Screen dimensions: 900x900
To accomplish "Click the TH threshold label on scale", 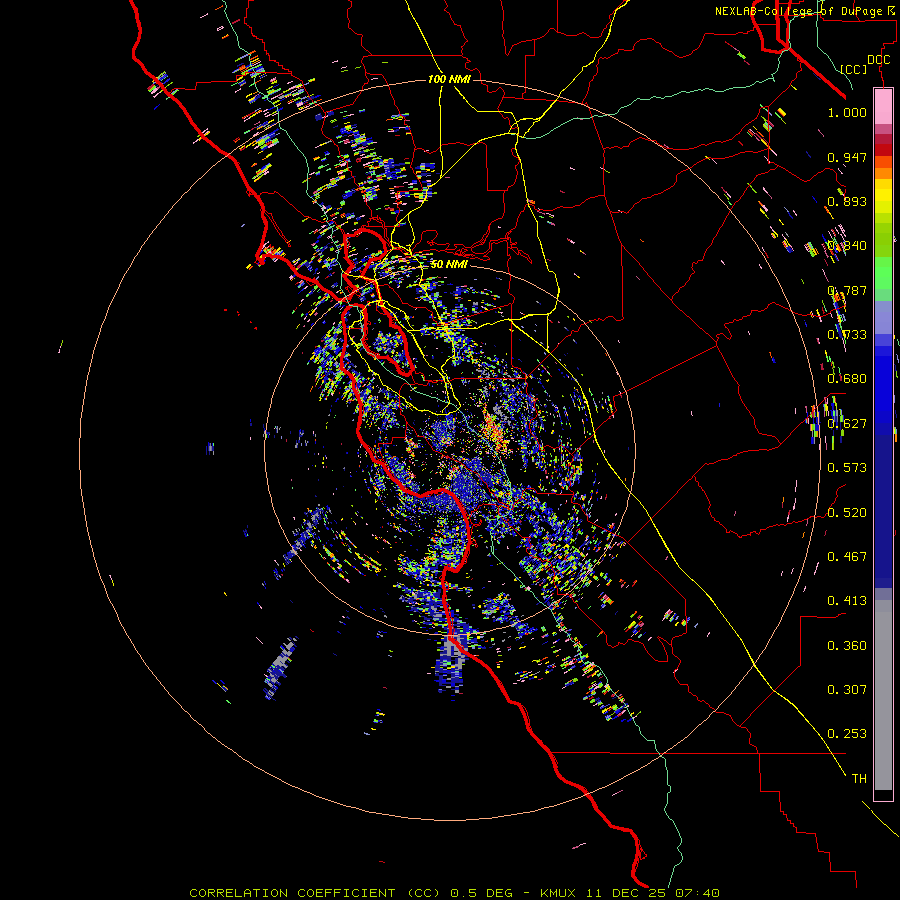I will 859,779.
